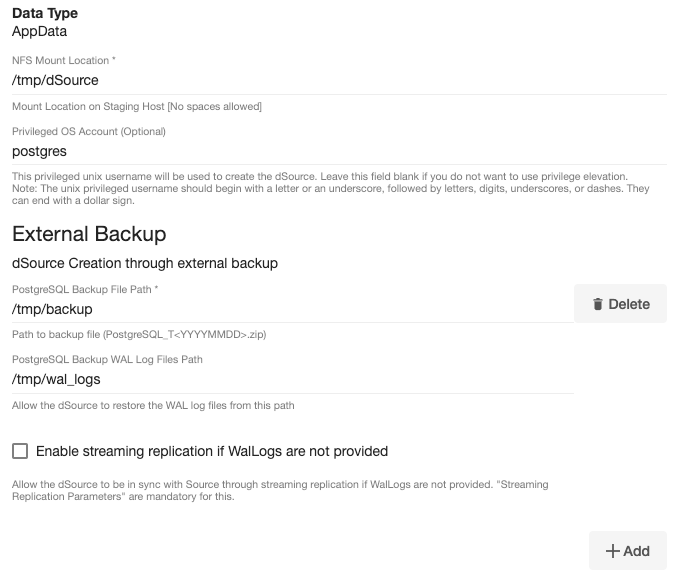Click the "Privileged OS Account (Optional)" label
The width and height of the screenshot is (676, 581).
tap(89, 131)
